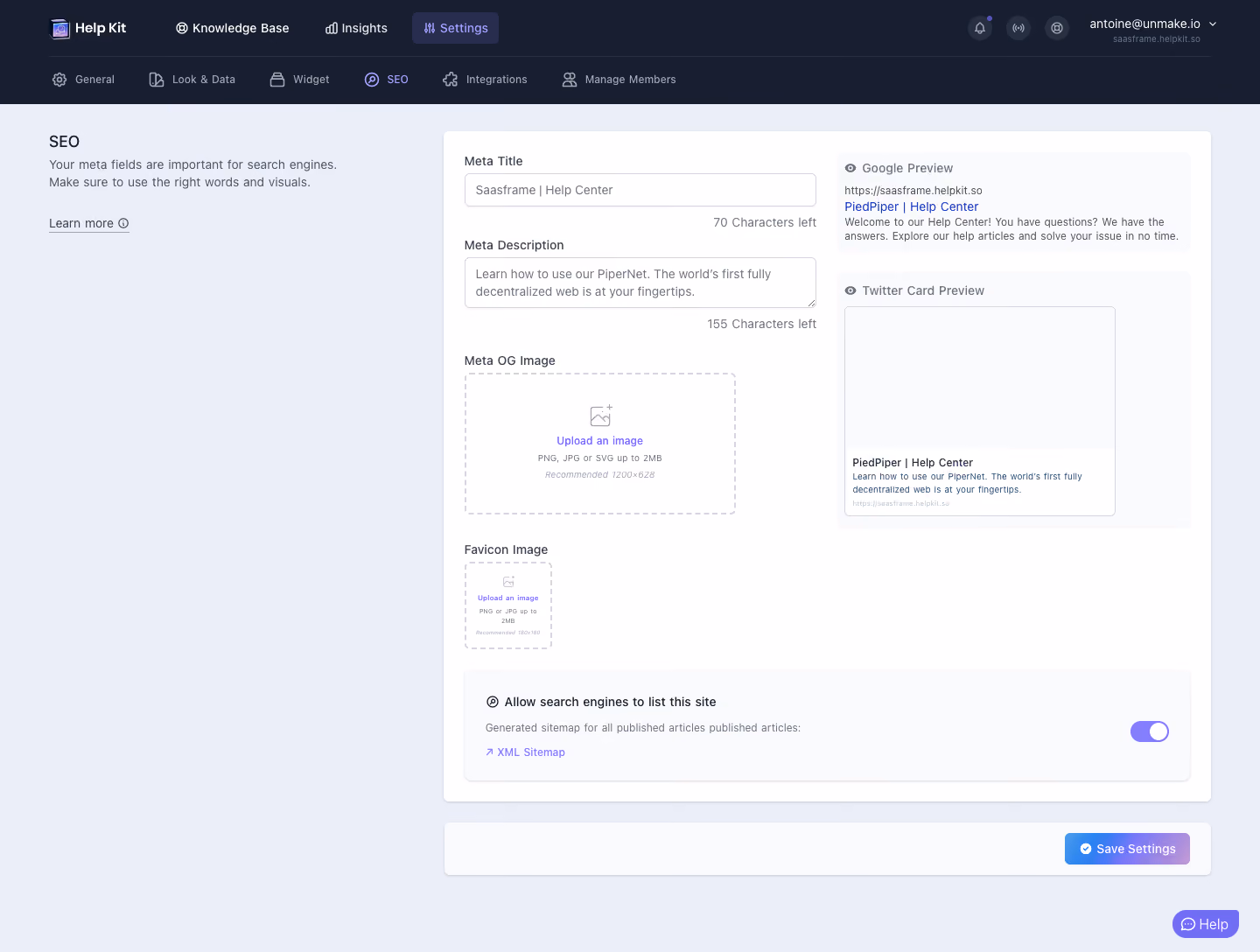
Task: Select the SEO tab
Action: 386,80
